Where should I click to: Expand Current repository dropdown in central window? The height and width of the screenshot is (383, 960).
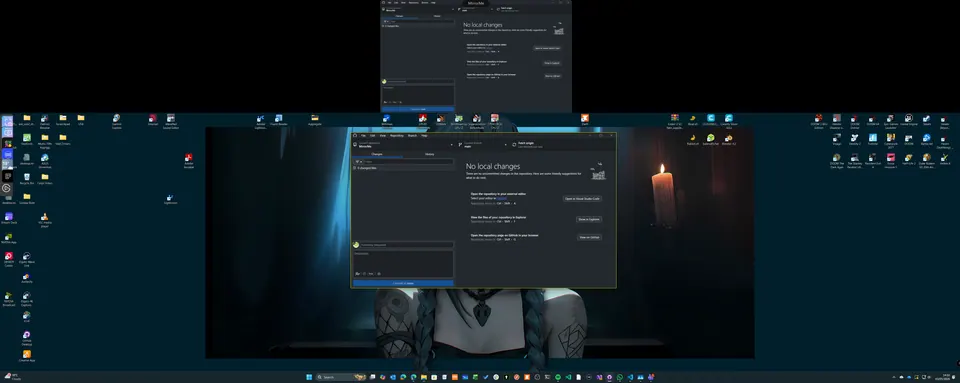[403, 145]
